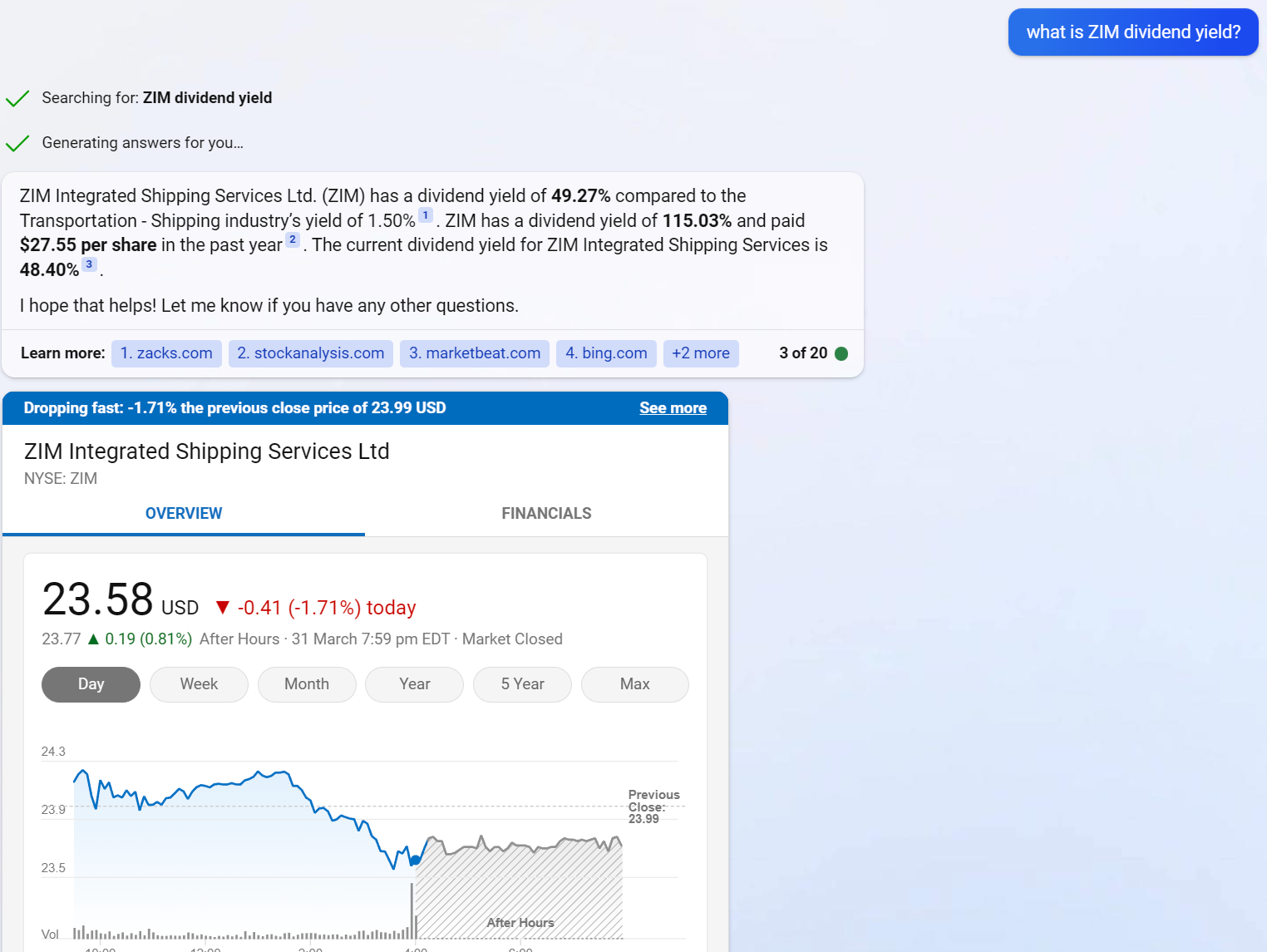The image size is (1267, 952).
Task: Open the bing.com source link
Action: pos(606,353)
